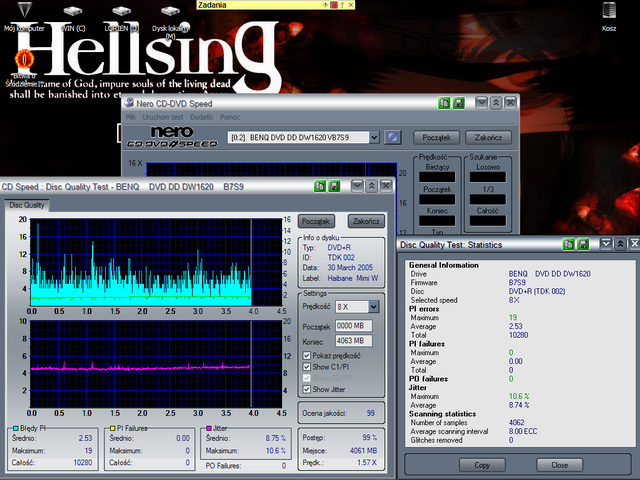Click the Firmware value B7S9 in Statistics
This screenshot has width=640, height=480.
pos(517,282)
